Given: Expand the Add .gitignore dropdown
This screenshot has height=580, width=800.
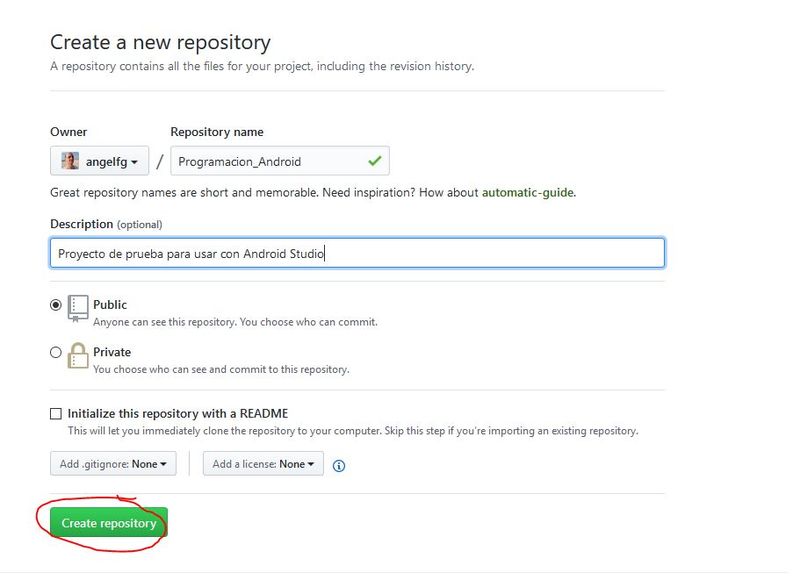Looking at the screenshot, I should [113, 464].
